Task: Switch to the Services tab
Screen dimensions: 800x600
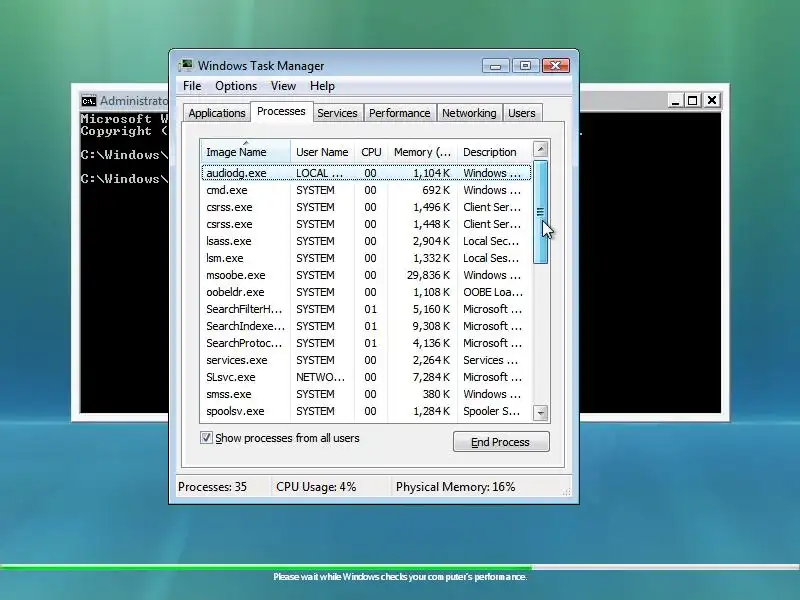Action: pyautogui.click(x=337, y=113)
